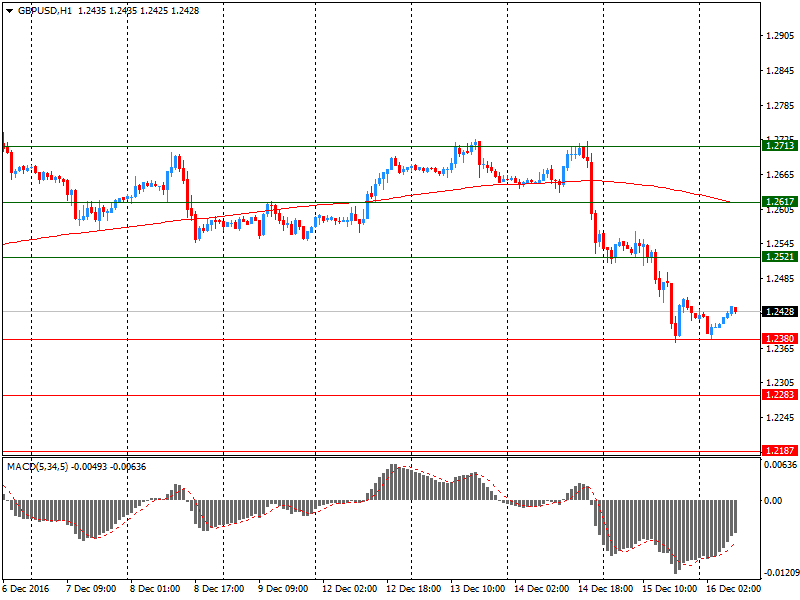This screenshot has height=600, width=800.
Task: Click the 12 Dec 18:00 time label
Action: tap(414, 589)
